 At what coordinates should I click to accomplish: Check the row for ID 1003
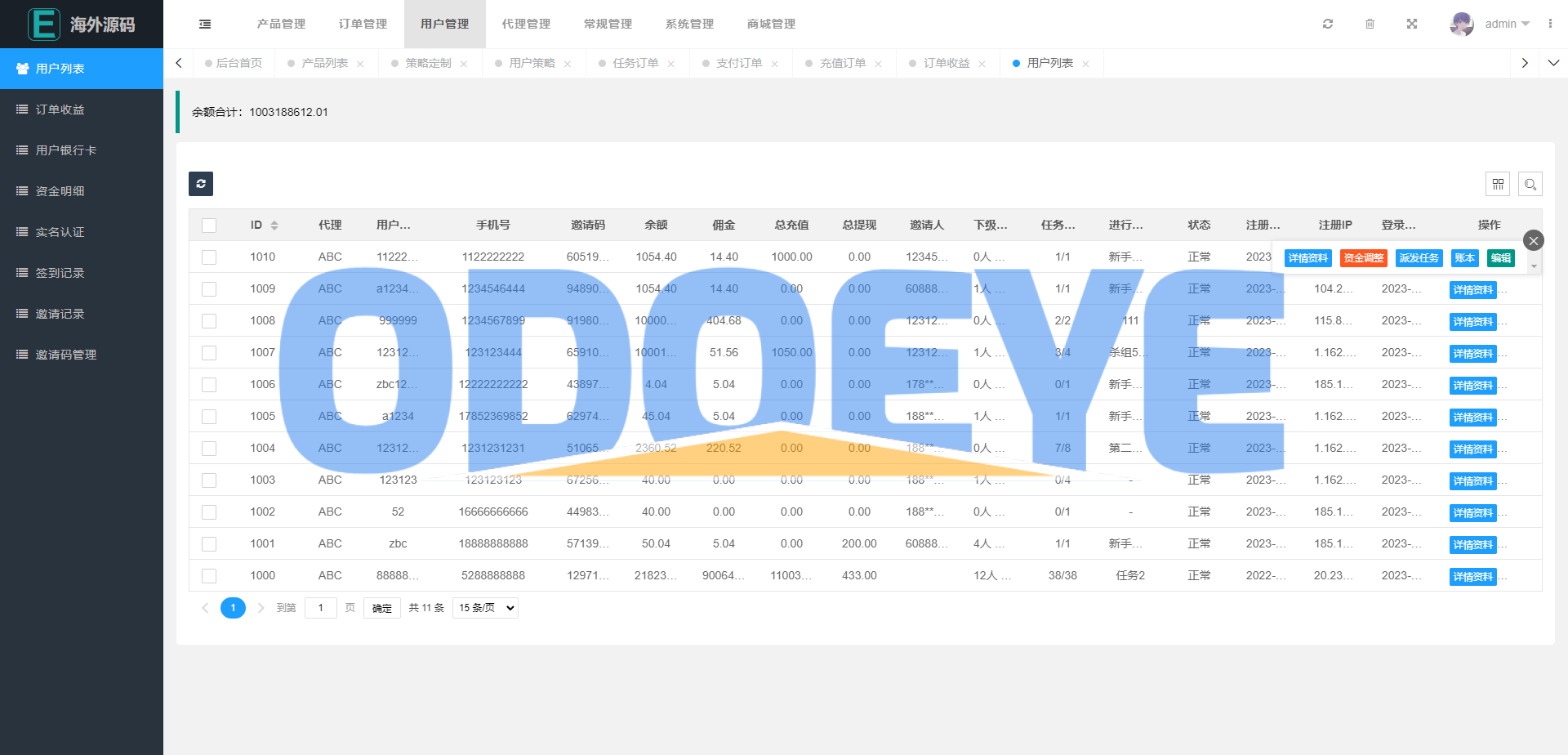pyautogui.click(x=209, y=480)
